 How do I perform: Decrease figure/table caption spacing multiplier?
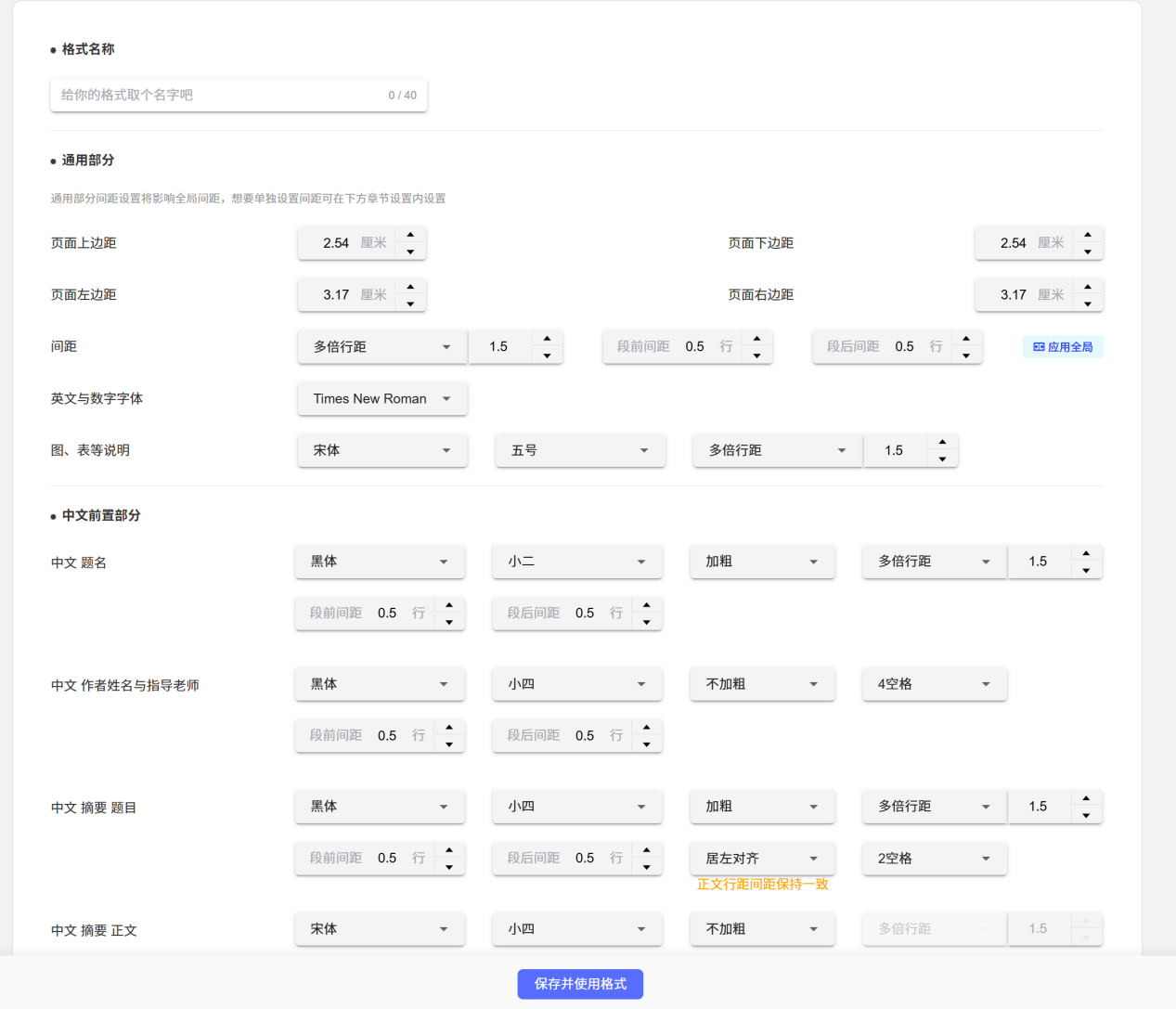(942, 459)
